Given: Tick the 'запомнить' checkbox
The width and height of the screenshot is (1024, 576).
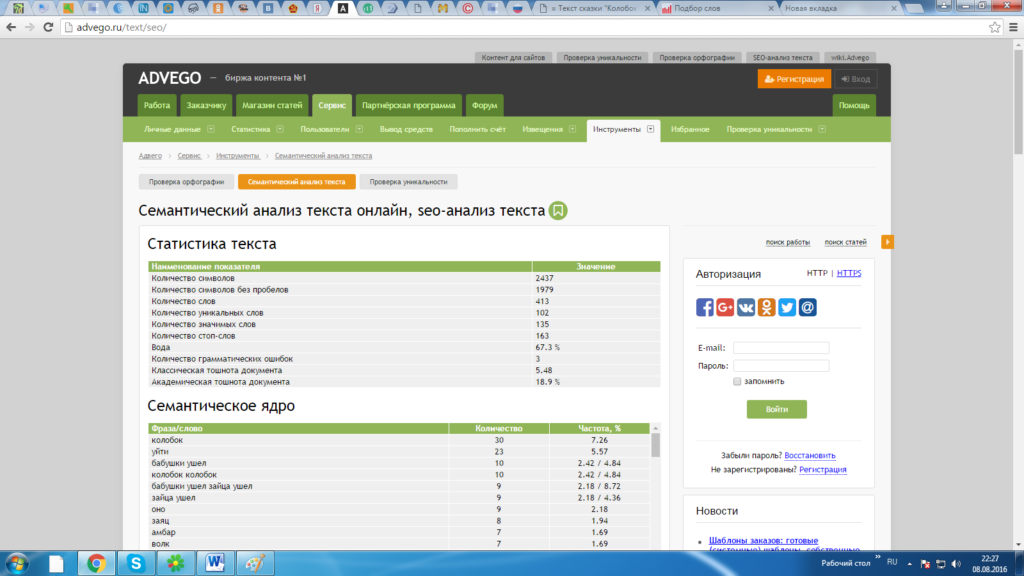Looking at the screenshot, I should coord(737,381).
